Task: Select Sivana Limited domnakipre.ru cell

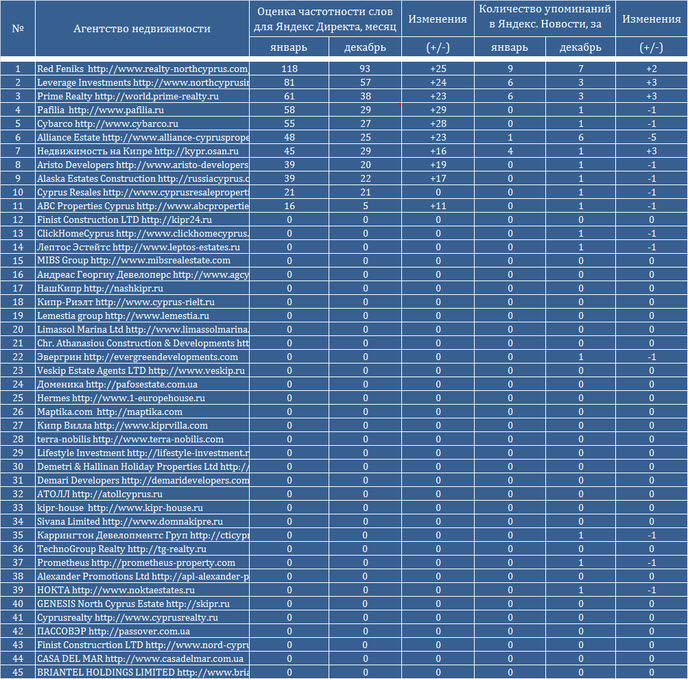Action: 142,521
